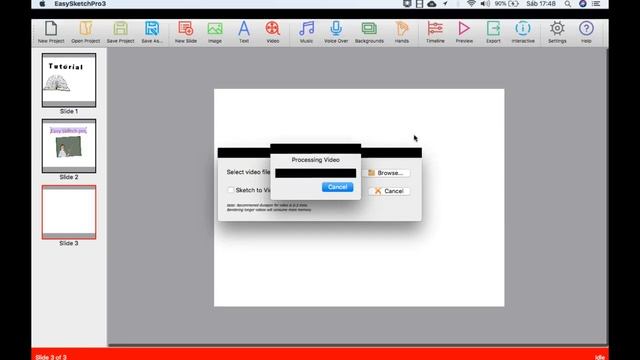The height and width of the screenshot is (360, 640).
Task: Open the Backgrounds panel
Action: click(369, 32)
